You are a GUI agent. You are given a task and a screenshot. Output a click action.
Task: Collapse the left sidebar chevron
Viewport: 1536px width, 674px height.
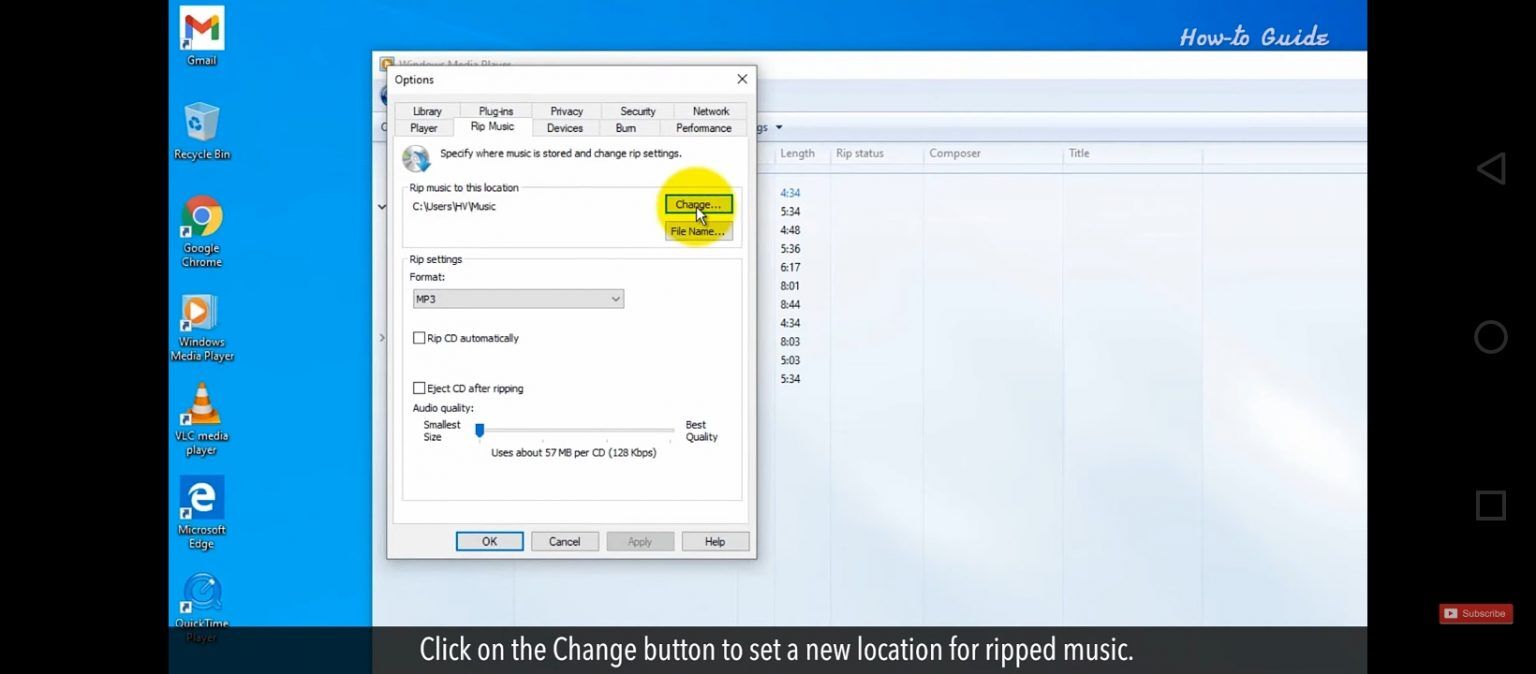click(x=382, y=206)
